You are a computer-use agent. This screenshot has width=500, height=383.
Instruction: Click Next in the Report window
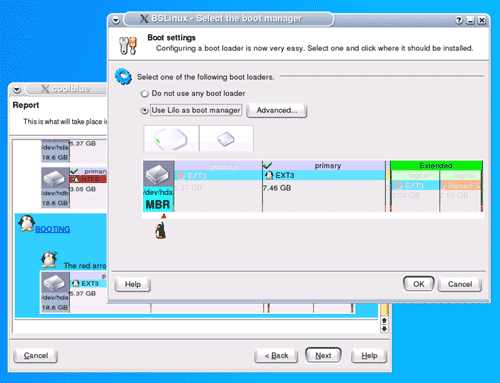[323, 355]
